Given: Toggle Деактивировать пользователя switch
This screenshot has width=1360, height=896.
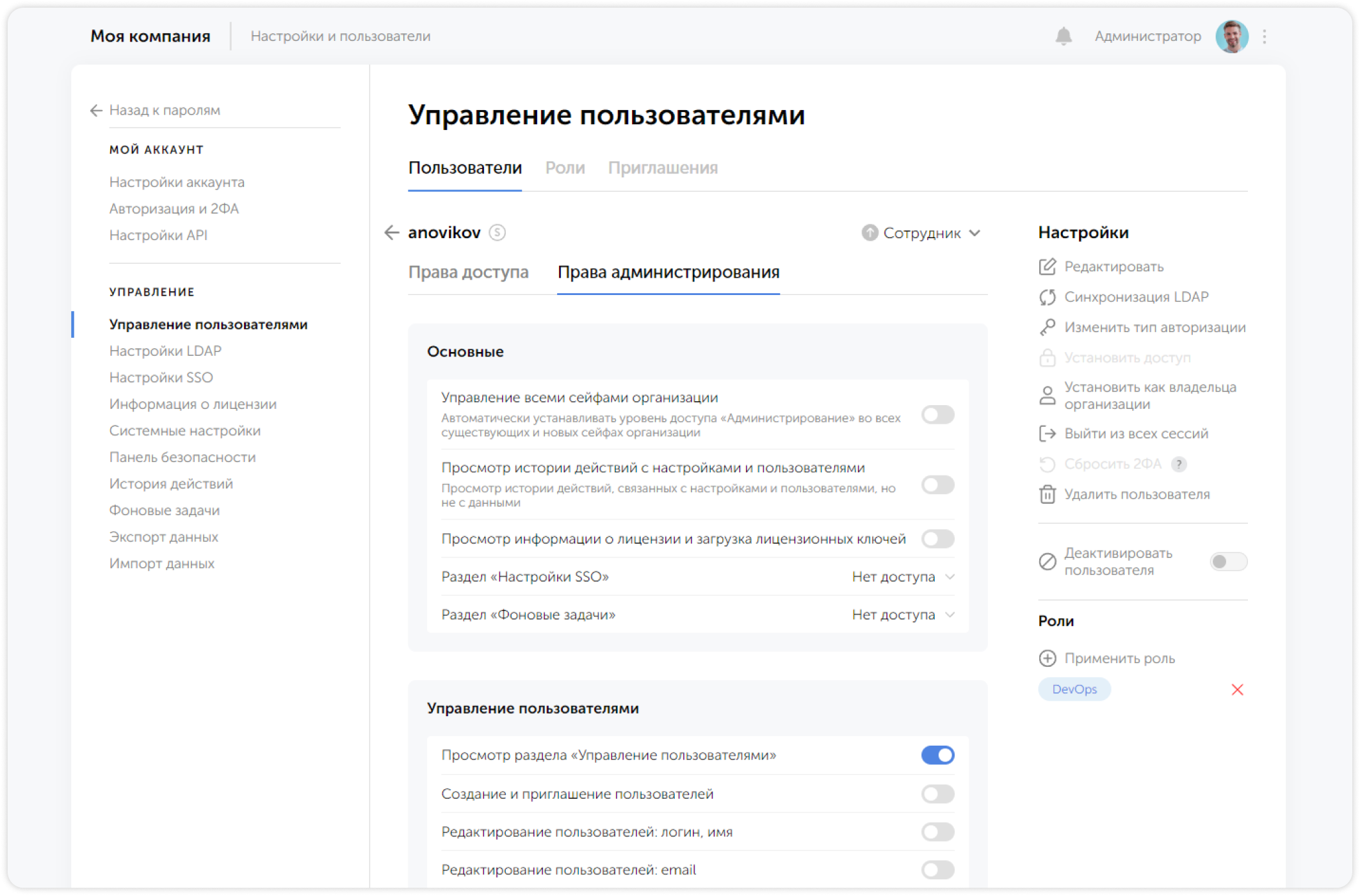Looking at the screenshot, I should (x=1229, y=561).
